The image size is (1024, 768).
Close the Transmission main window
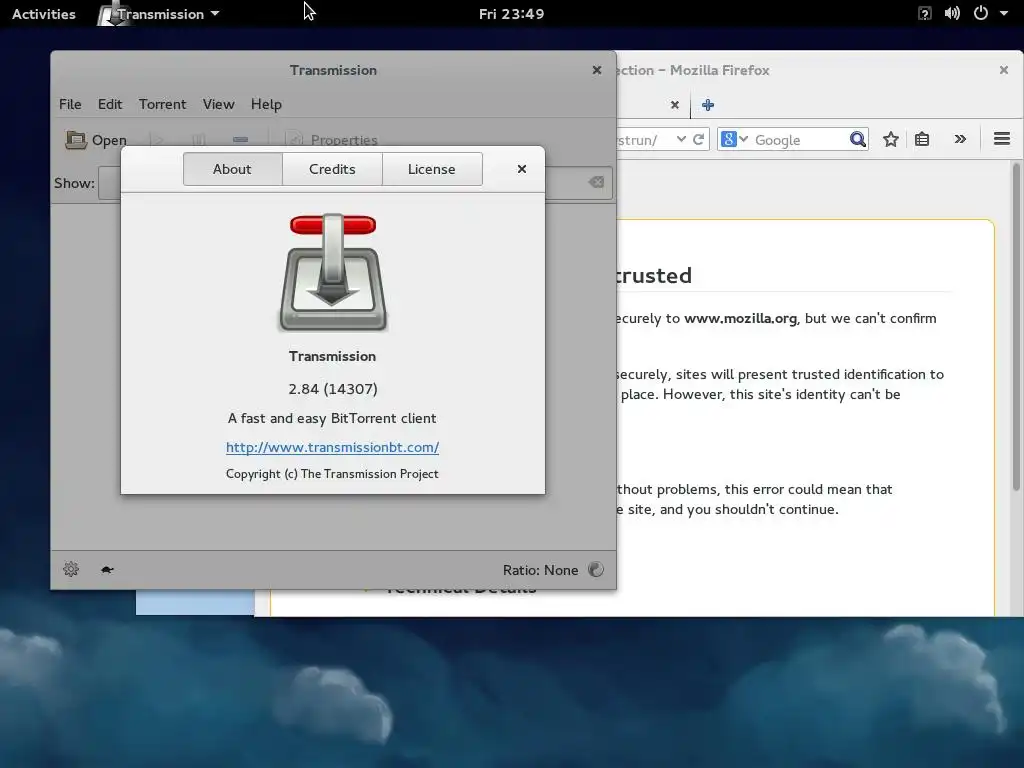596,70
